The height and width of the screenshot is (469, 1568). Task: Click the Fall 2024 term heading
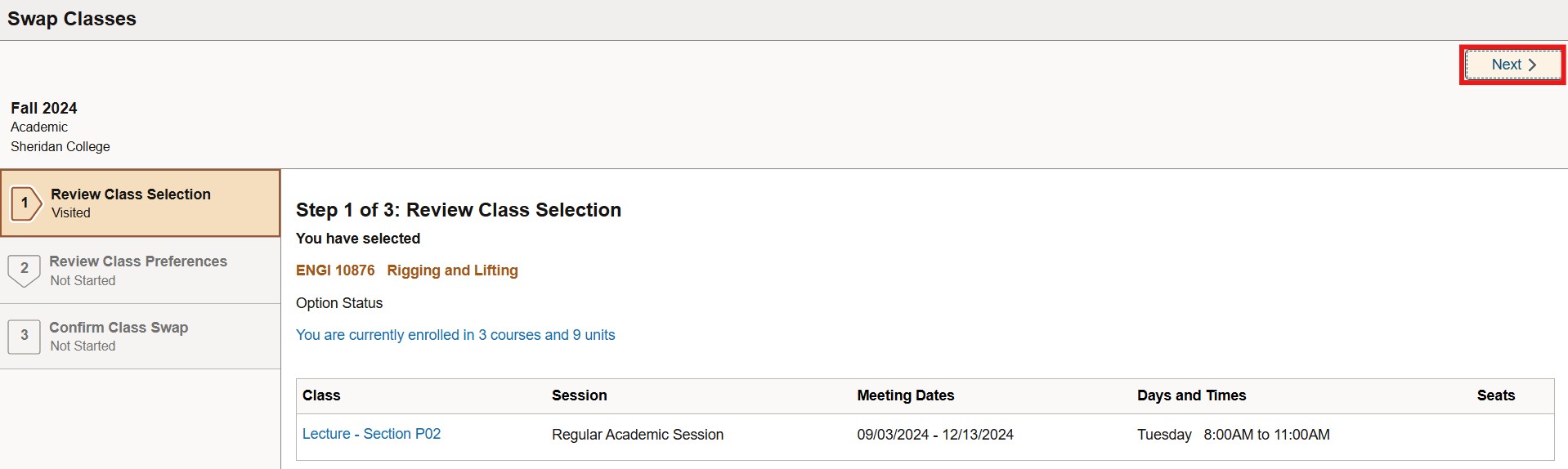click(x=44, y=108)
